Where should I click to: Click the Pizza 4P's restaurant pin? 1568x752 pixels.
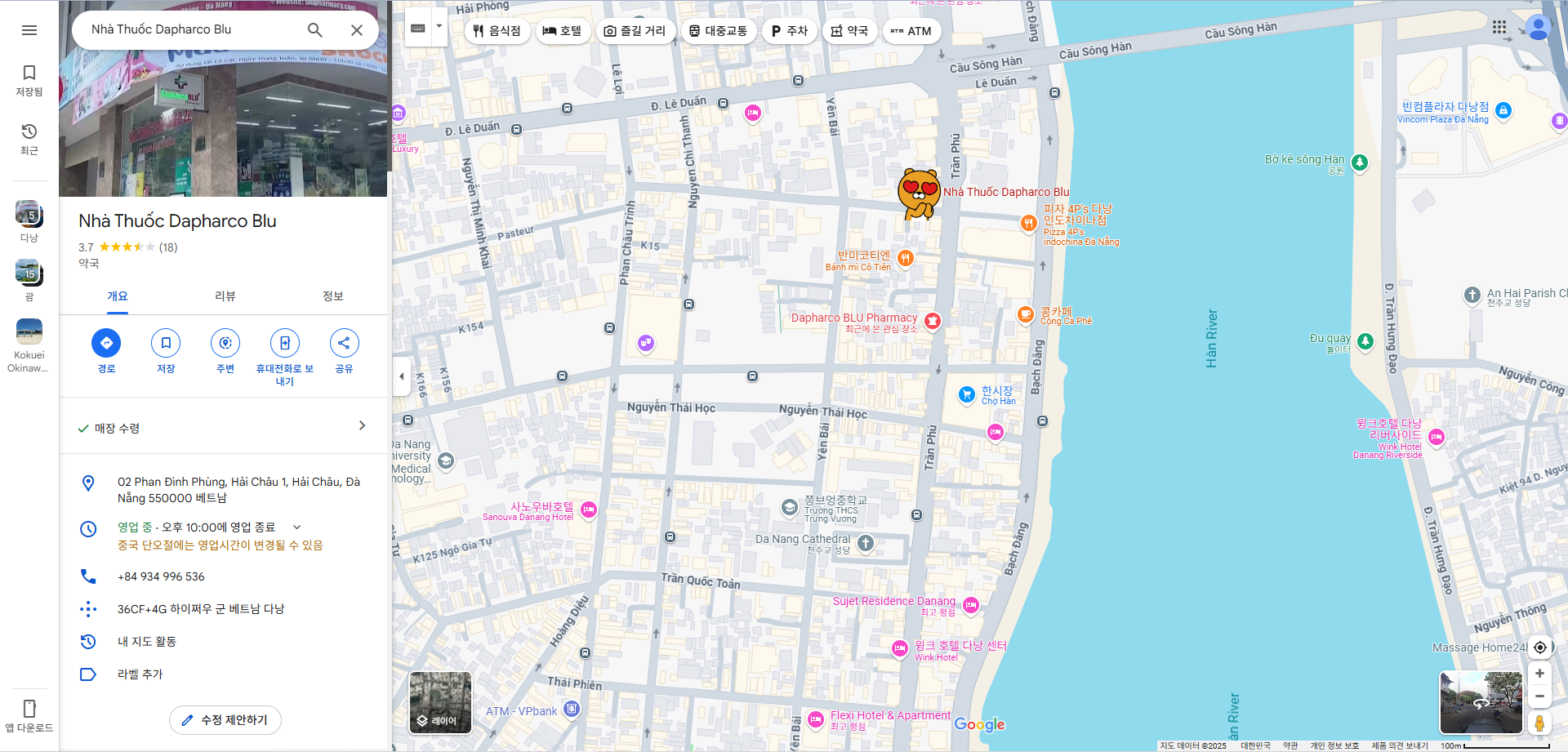[1028, 223]
